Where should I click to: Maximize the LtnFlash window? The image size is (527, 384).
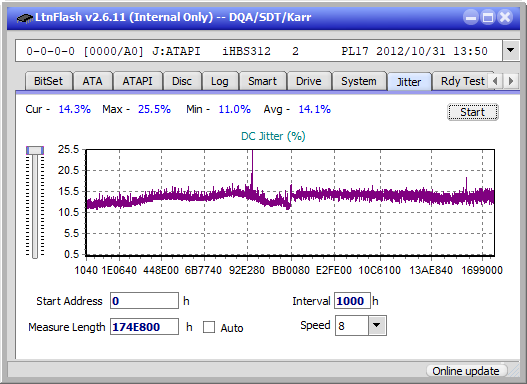click(488, 17)
